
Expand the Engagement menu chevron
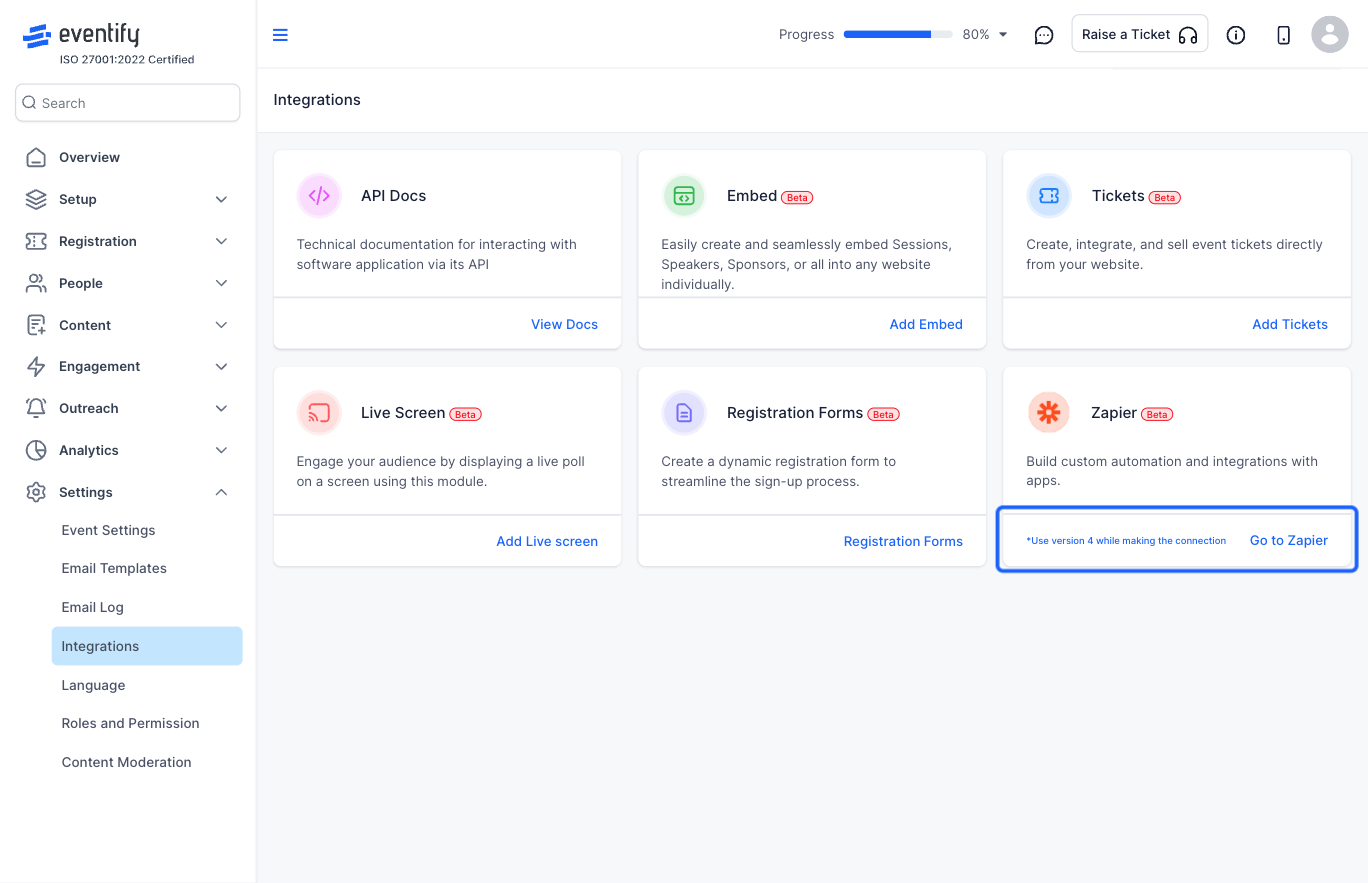(x=222, y=366)
